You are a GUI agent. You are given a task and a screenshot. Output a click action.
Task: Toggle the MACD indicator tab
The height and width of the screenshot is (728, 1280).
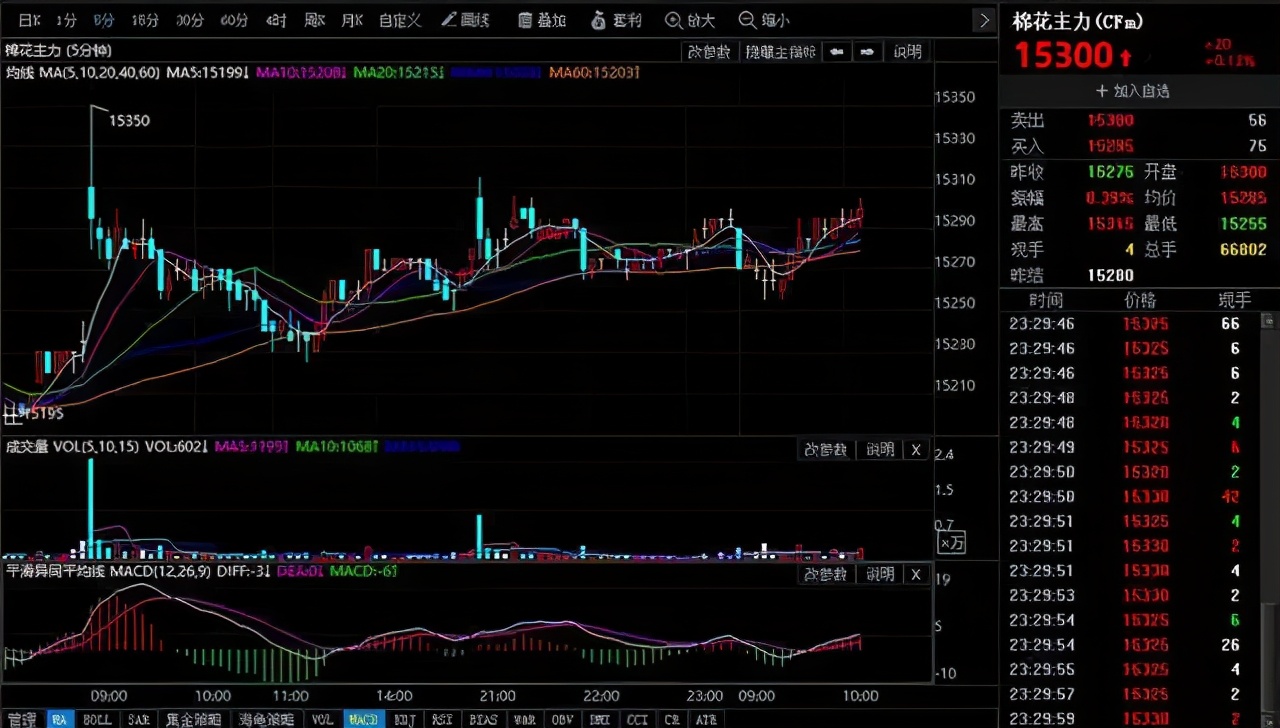(361, 719)
